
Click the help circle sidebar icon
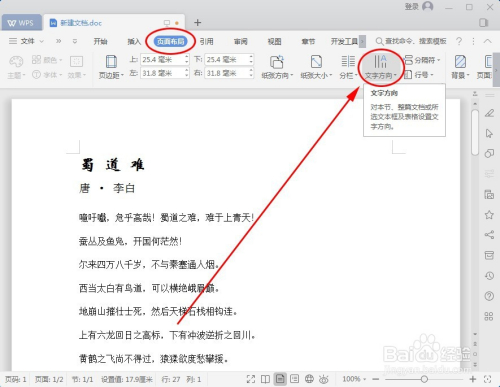tap(489, 296)
